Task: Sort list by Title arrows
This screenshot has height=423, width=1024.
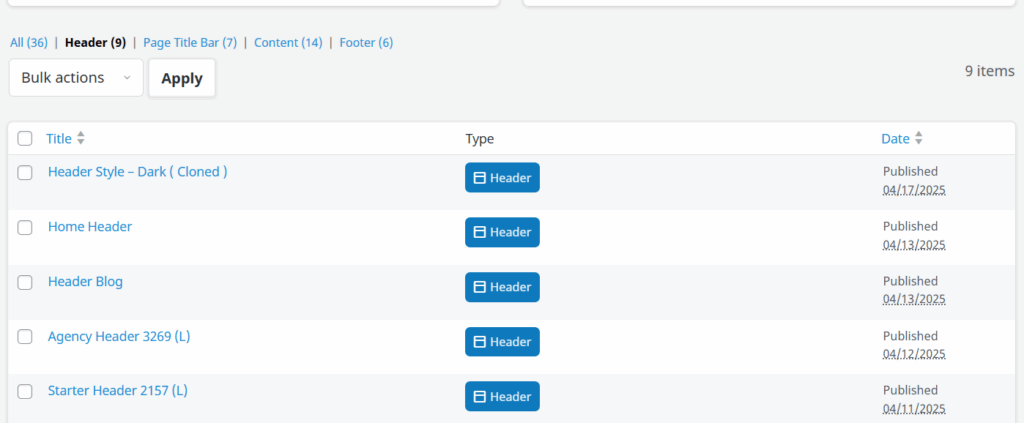Action: pos(81,138)
